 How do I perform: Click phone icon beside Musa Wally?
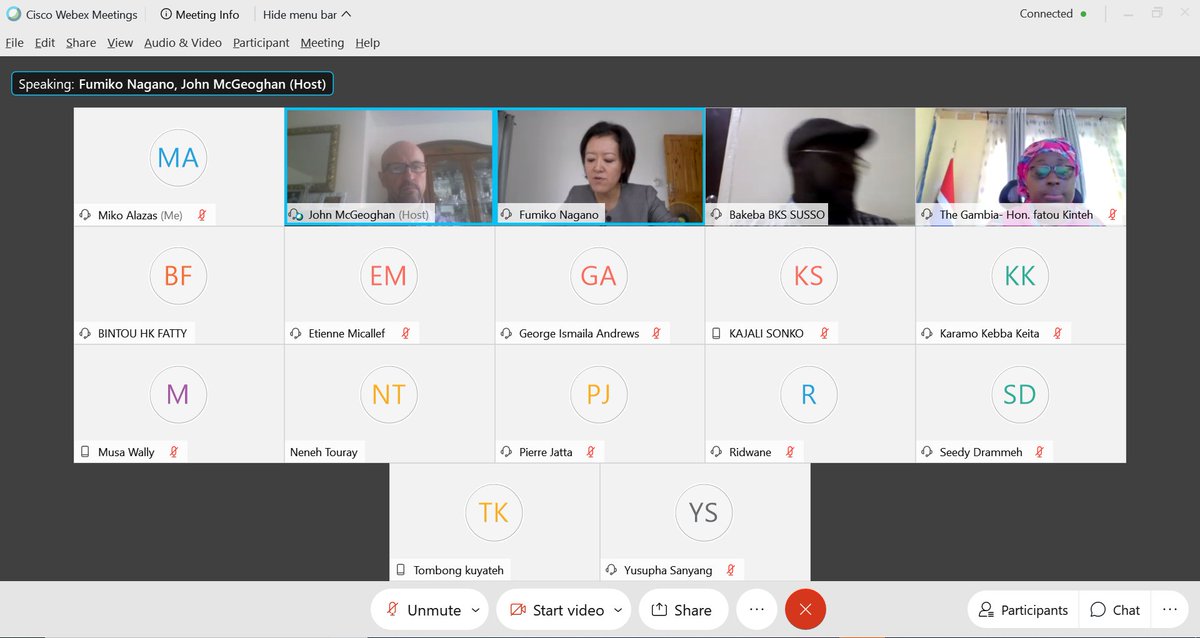click(85, 452)
